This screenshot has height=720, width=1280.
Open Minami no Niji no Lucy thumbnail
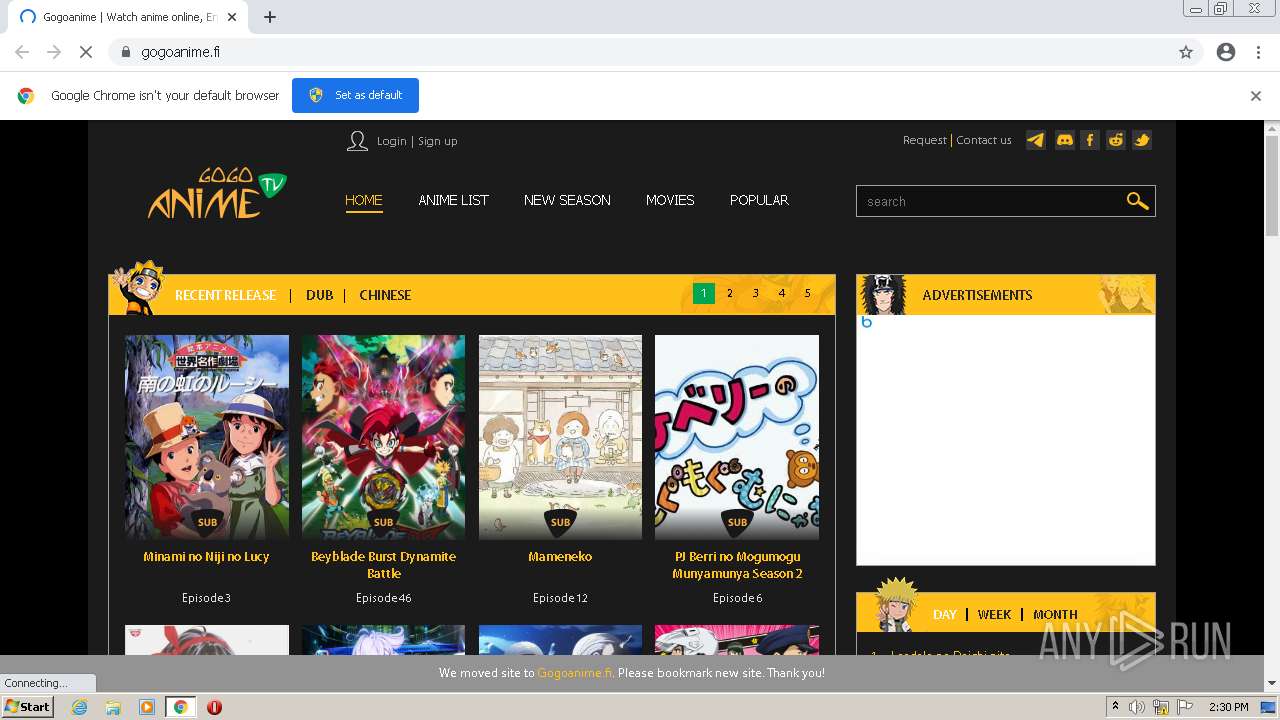click(x=207, y=437)
